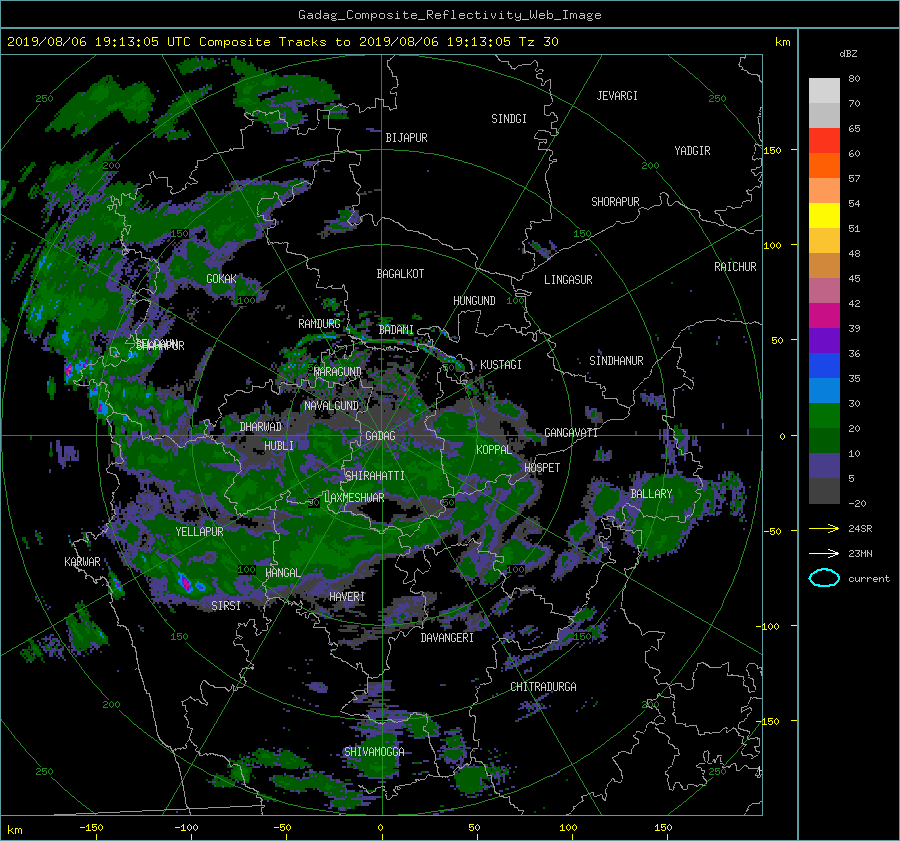Select the dark gray 5 dBZ swatch
This screenshot has height=841, width=900.
pos(824,491)
